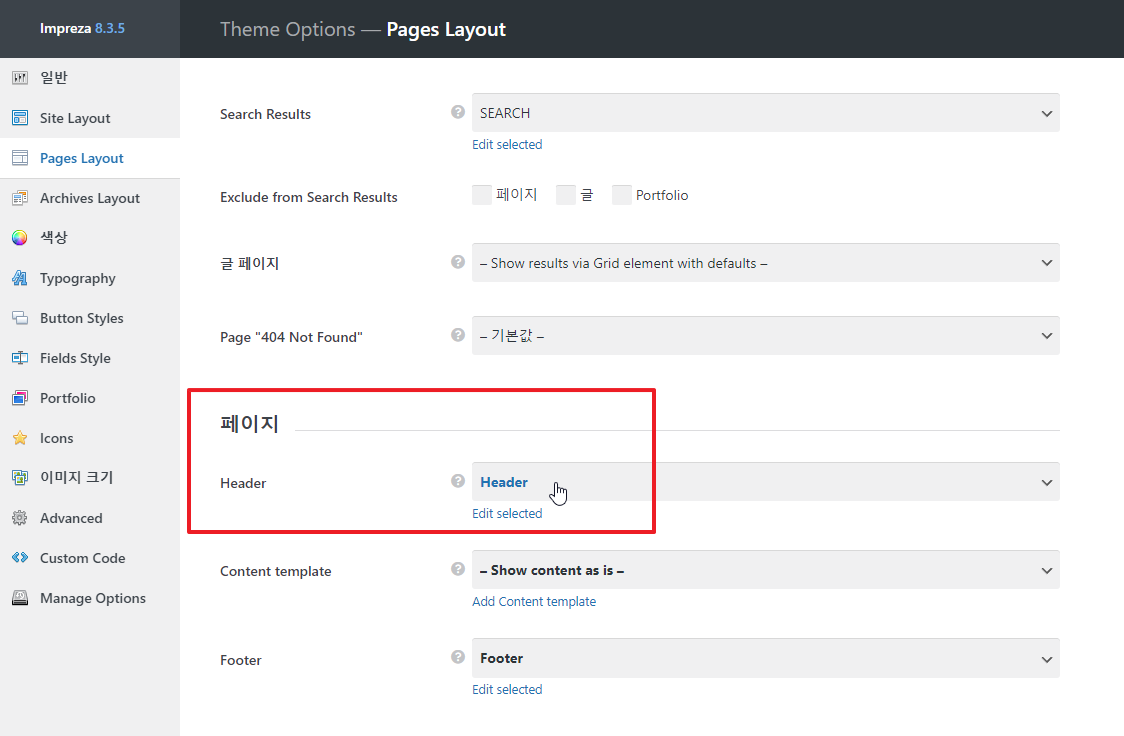Viewport: 1124px width, 736px height.
Task: Click the Button Styles sidebar icon
Action: pyautogui.click(x=20, y=317)
